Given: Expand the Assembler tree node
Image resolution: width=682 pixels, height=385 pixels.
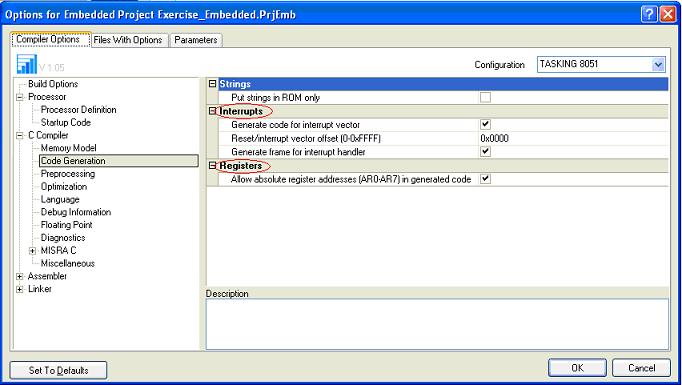Looking at the screenshot, I should [20, 277].
